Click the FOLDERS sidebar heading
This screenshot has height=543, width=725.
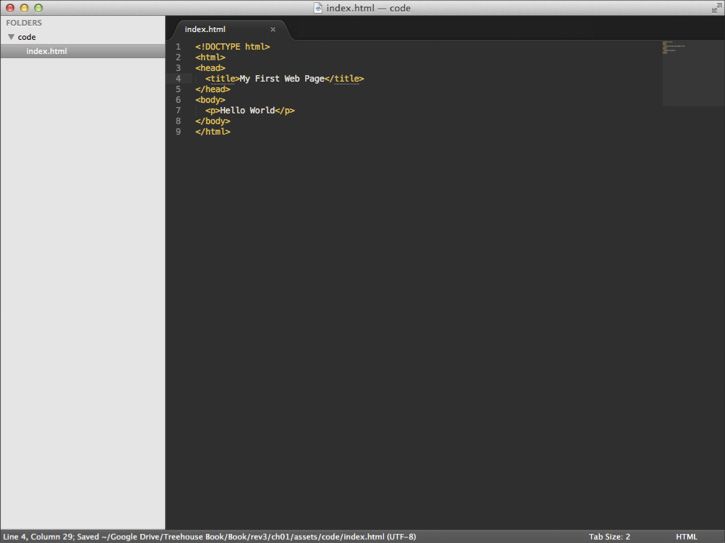pyautogui.click(x=24, y=23)
